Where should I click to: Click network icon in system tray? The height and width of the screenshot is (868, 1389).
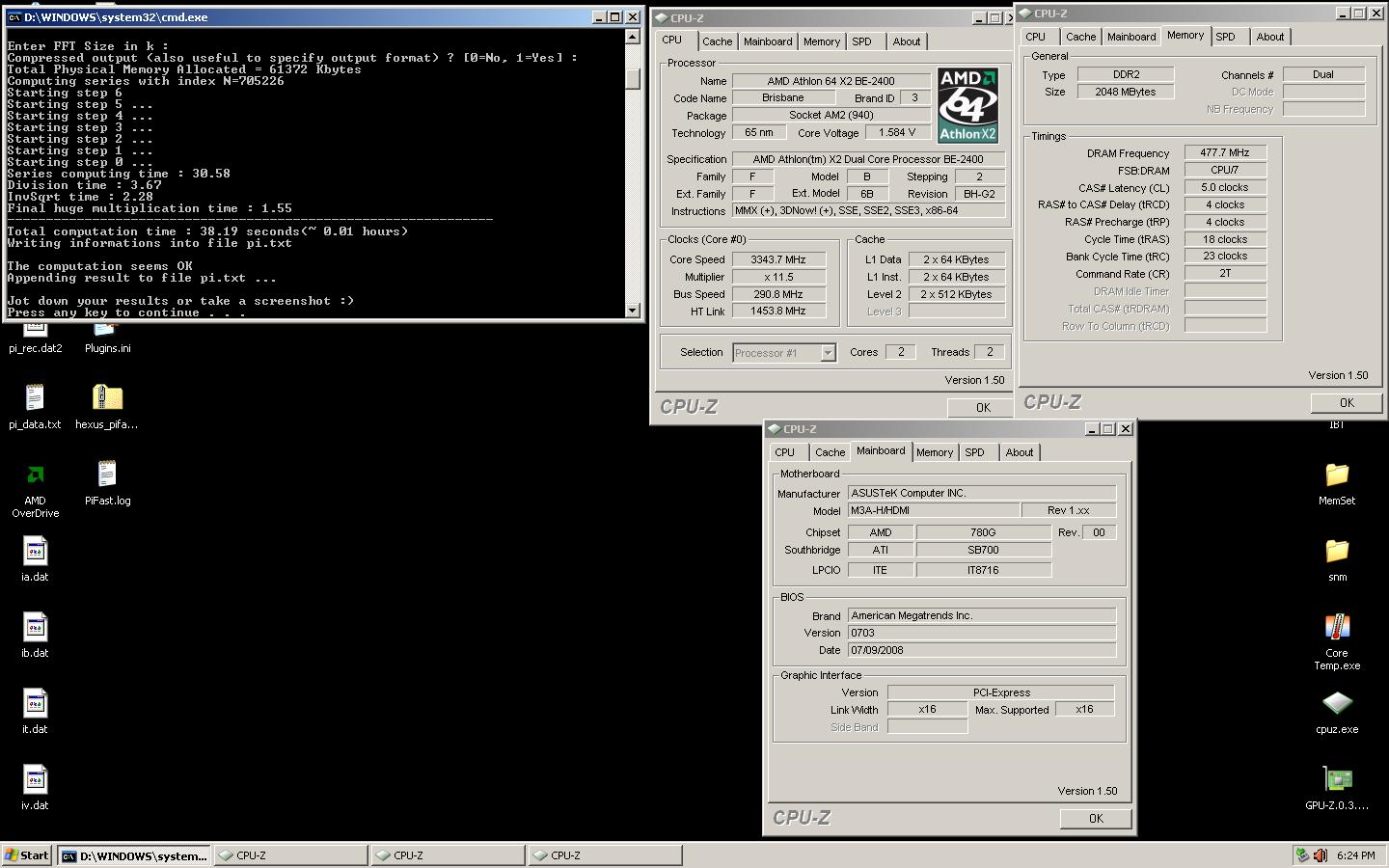(x=1302, y=855)
